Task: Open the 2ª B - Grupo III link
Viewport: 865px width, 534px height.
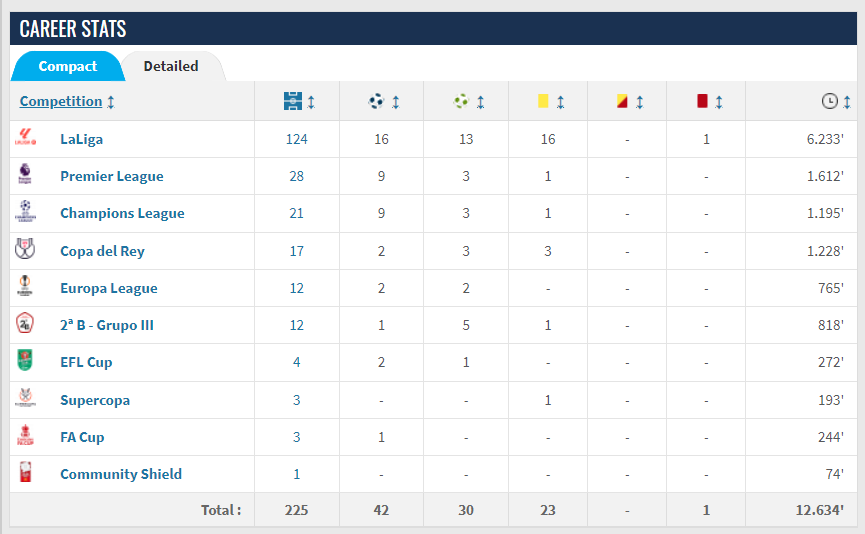Action: tap(106, 325)
